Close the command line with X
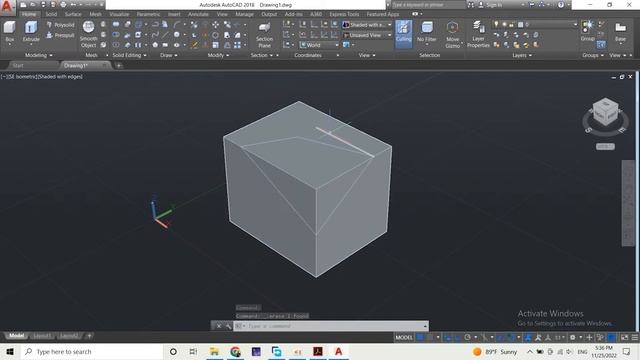This screenshot has width=640, height=360. [x=219, y=326]
